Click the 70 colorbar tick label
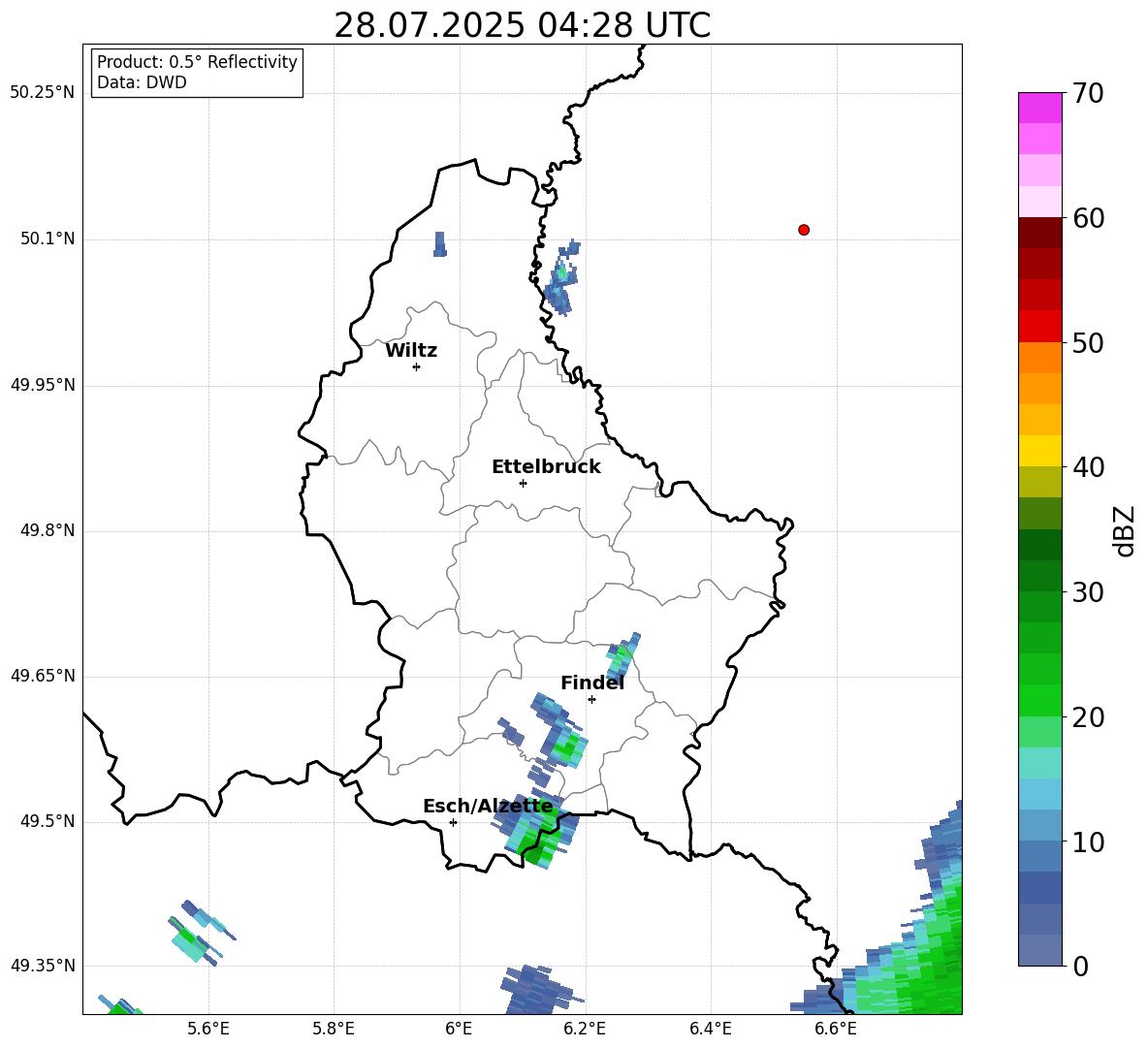1148x1048 pixels. pos(1088,93)
